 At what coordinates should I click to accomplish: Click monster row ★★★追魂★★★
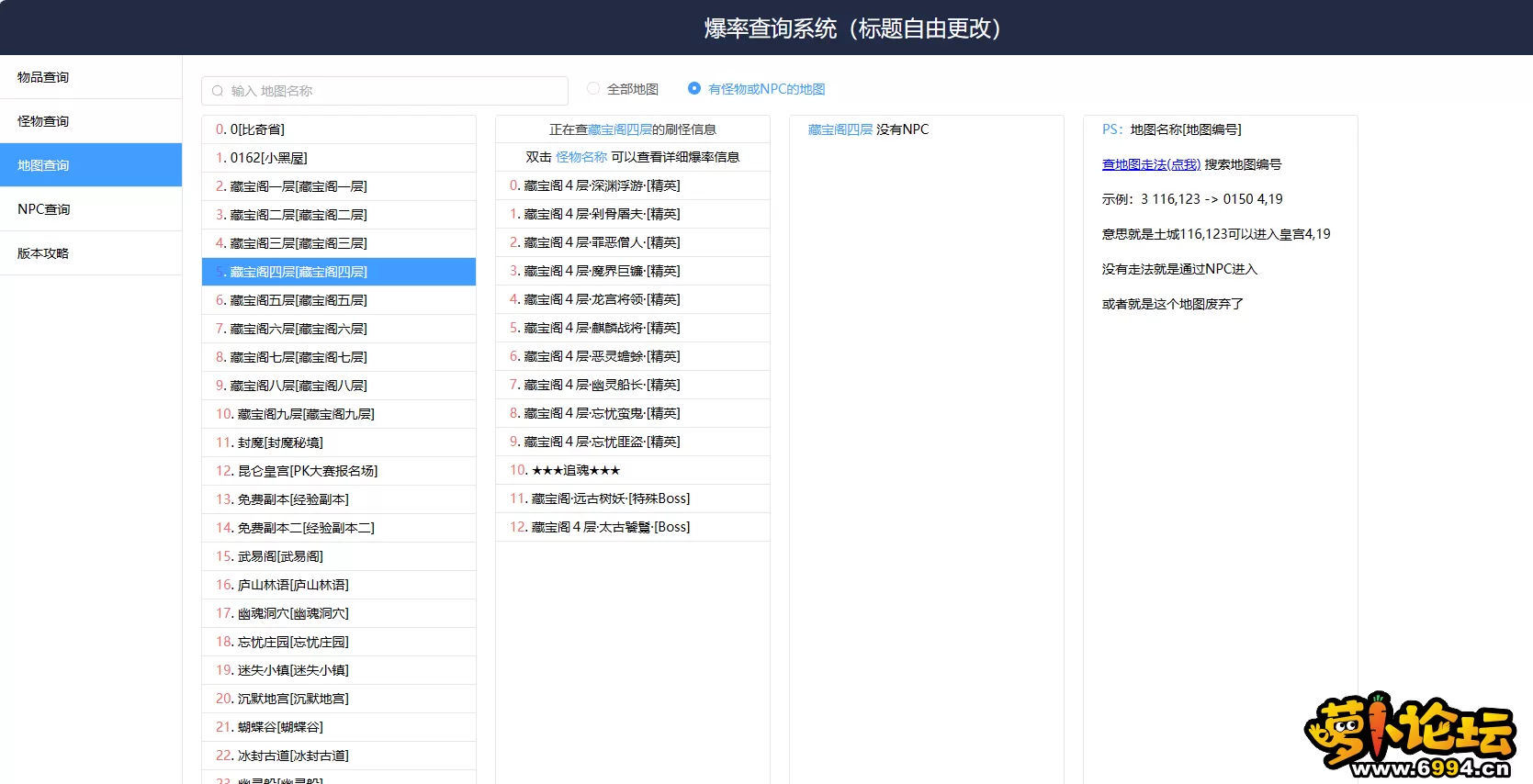point(633,470)
